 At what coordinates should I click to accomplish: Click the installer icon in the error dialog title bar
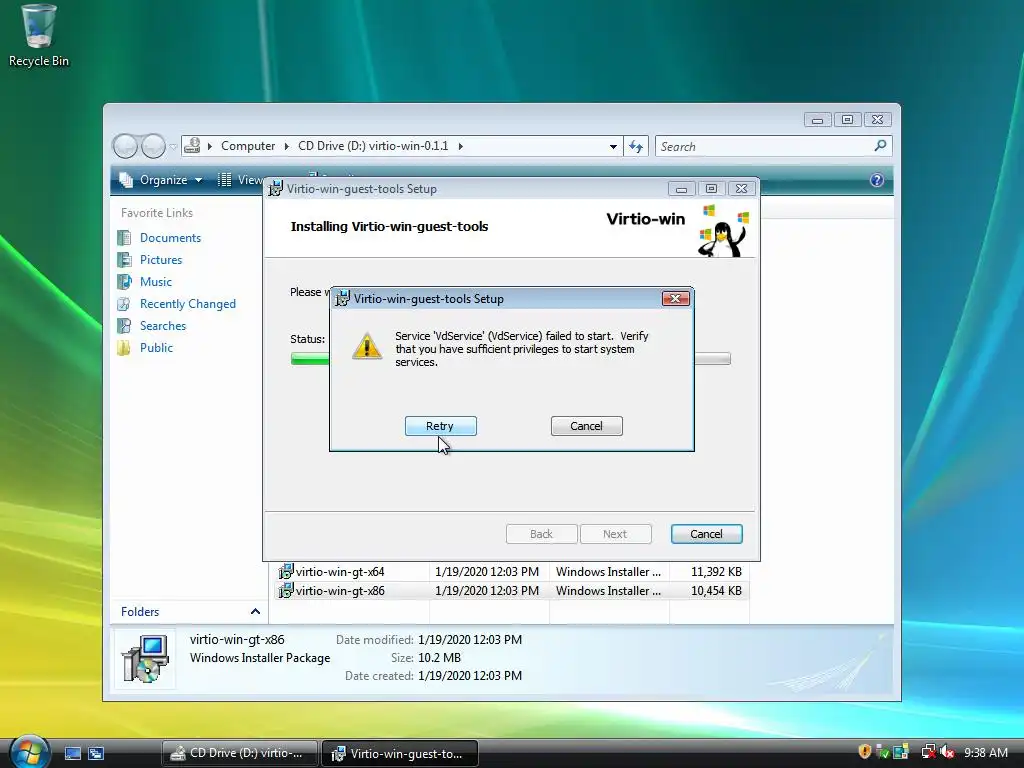point(342,298)
